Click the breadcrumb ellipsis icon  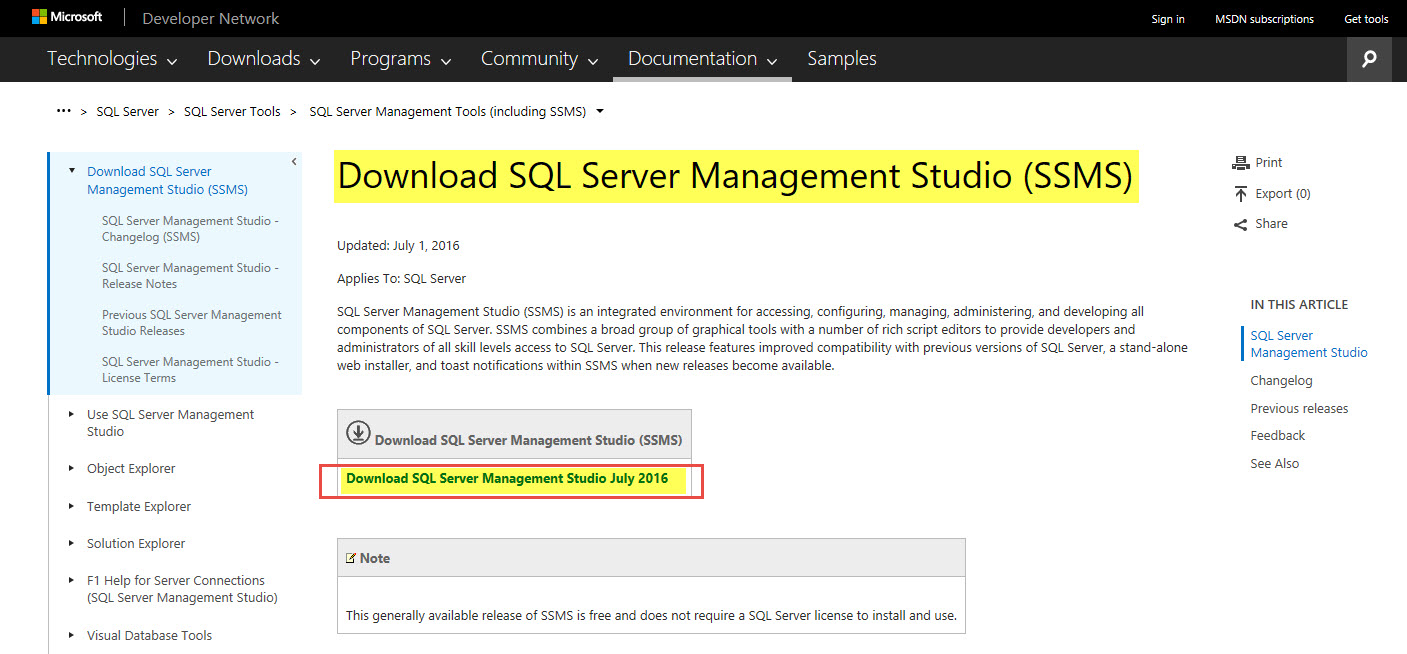(x=64, y=111)
